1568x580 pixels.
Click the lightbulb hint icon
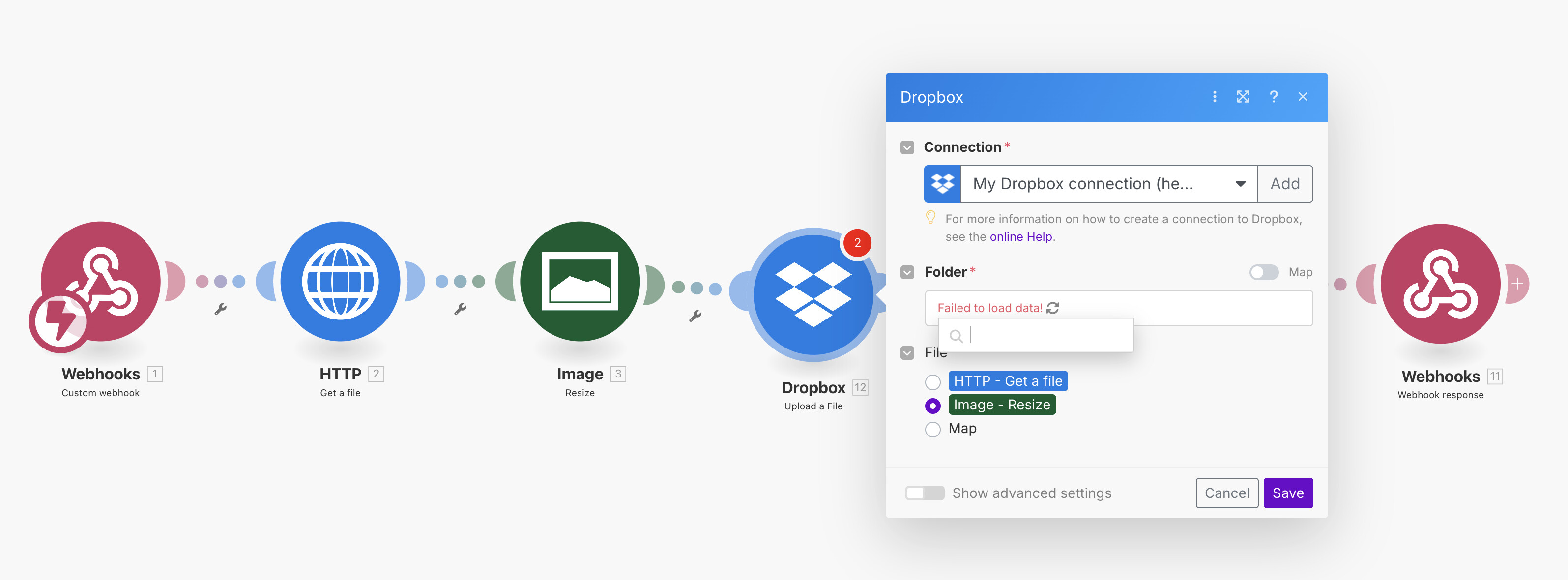pos(930,217)
